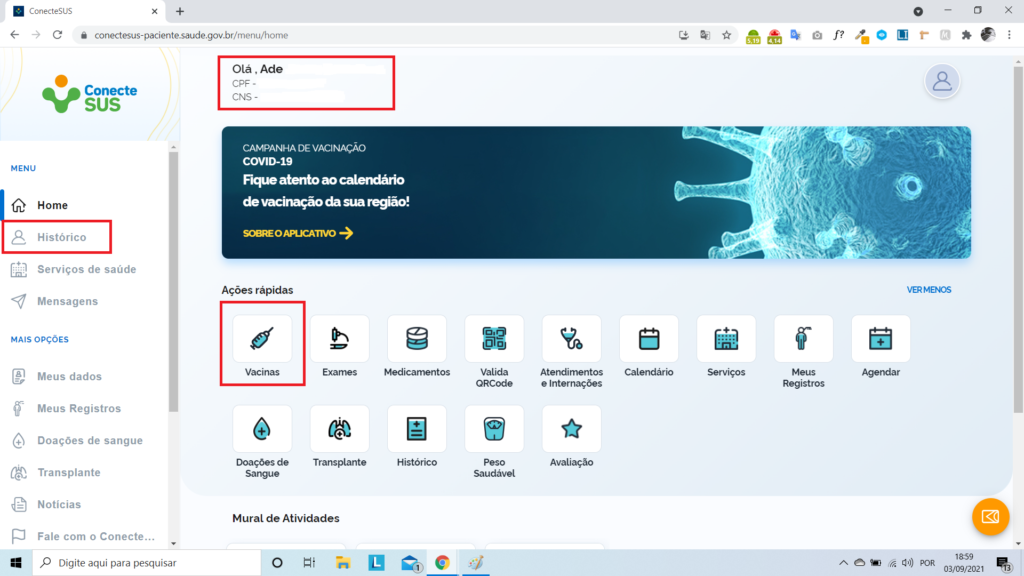Open the Vacinas quick action
This screenshot has height=576, width=1024.
[262, 339]
